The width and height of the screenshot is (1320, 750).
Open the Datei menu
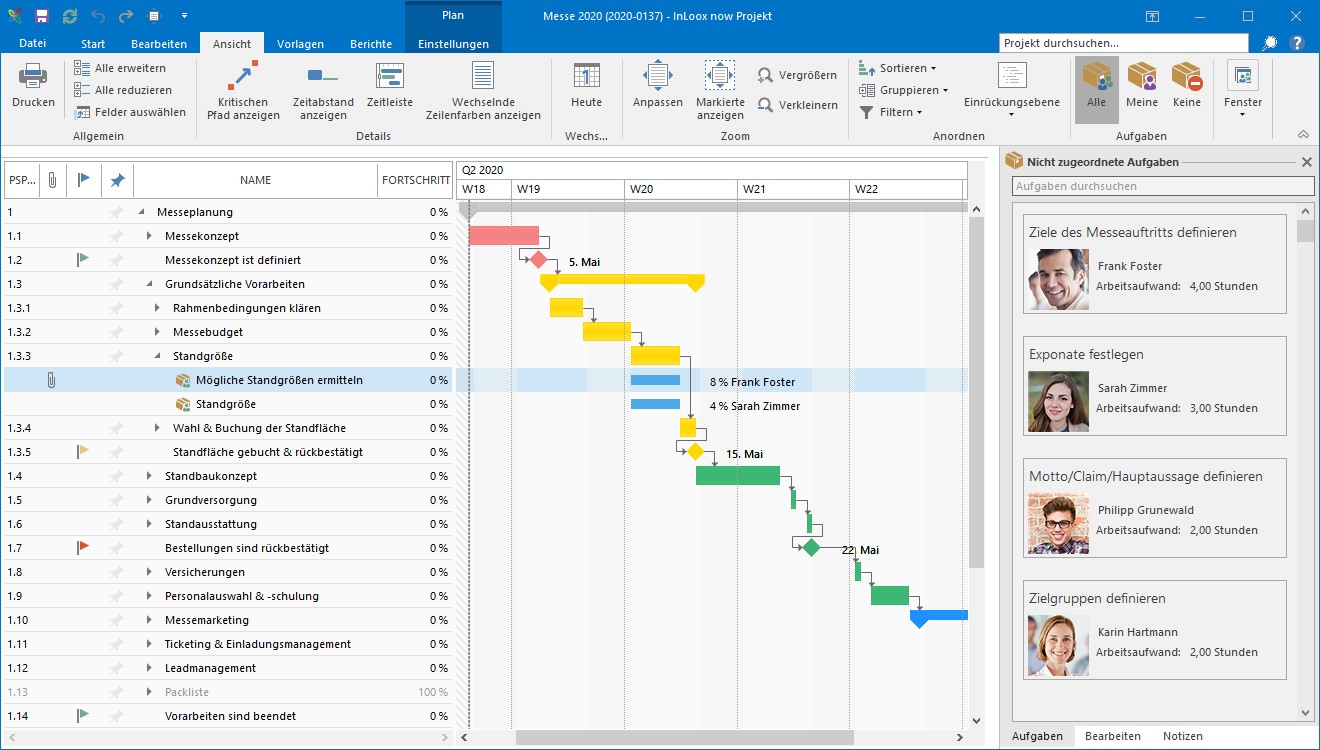tap(33, 44)
